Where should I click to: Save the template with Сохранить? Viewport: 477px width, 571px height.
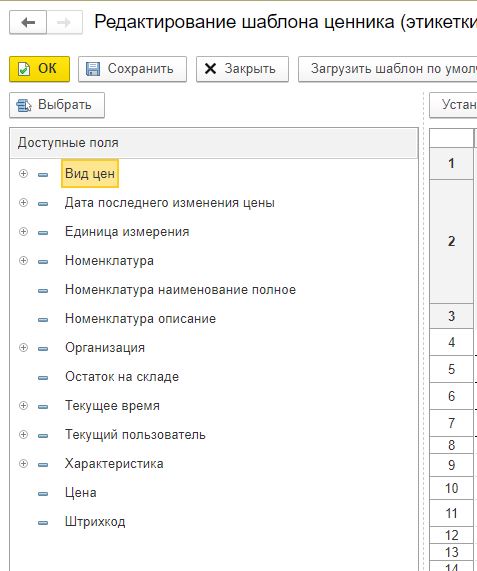[132, 69]
